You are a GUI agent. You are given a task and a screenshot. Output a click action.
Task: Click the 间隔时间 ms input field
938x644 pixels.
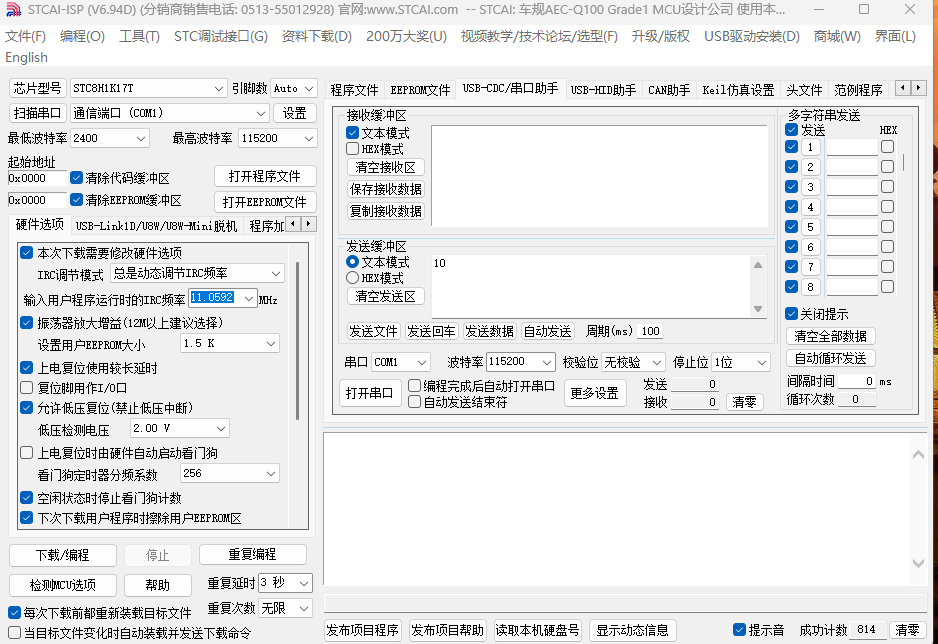pyautogui.click(x=857, y=381)
